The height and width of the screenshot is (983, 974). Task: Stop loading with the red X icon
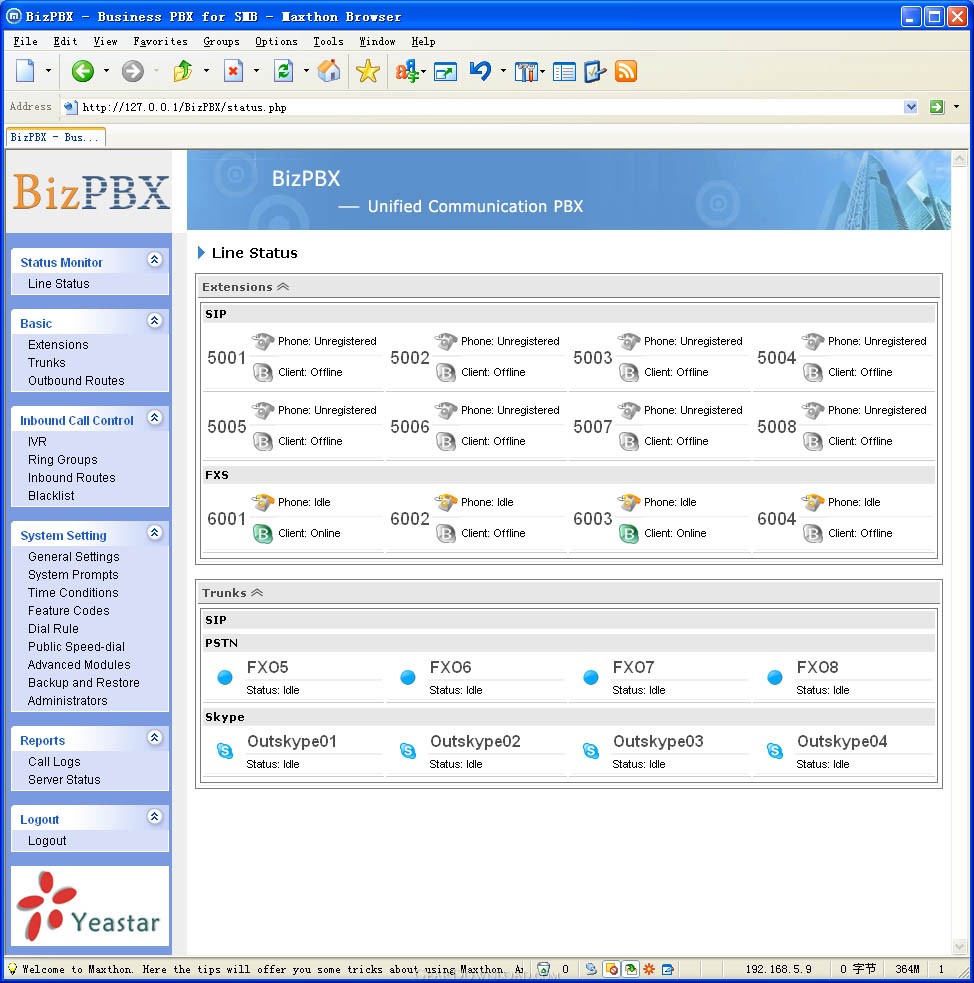tap(233, 71)
